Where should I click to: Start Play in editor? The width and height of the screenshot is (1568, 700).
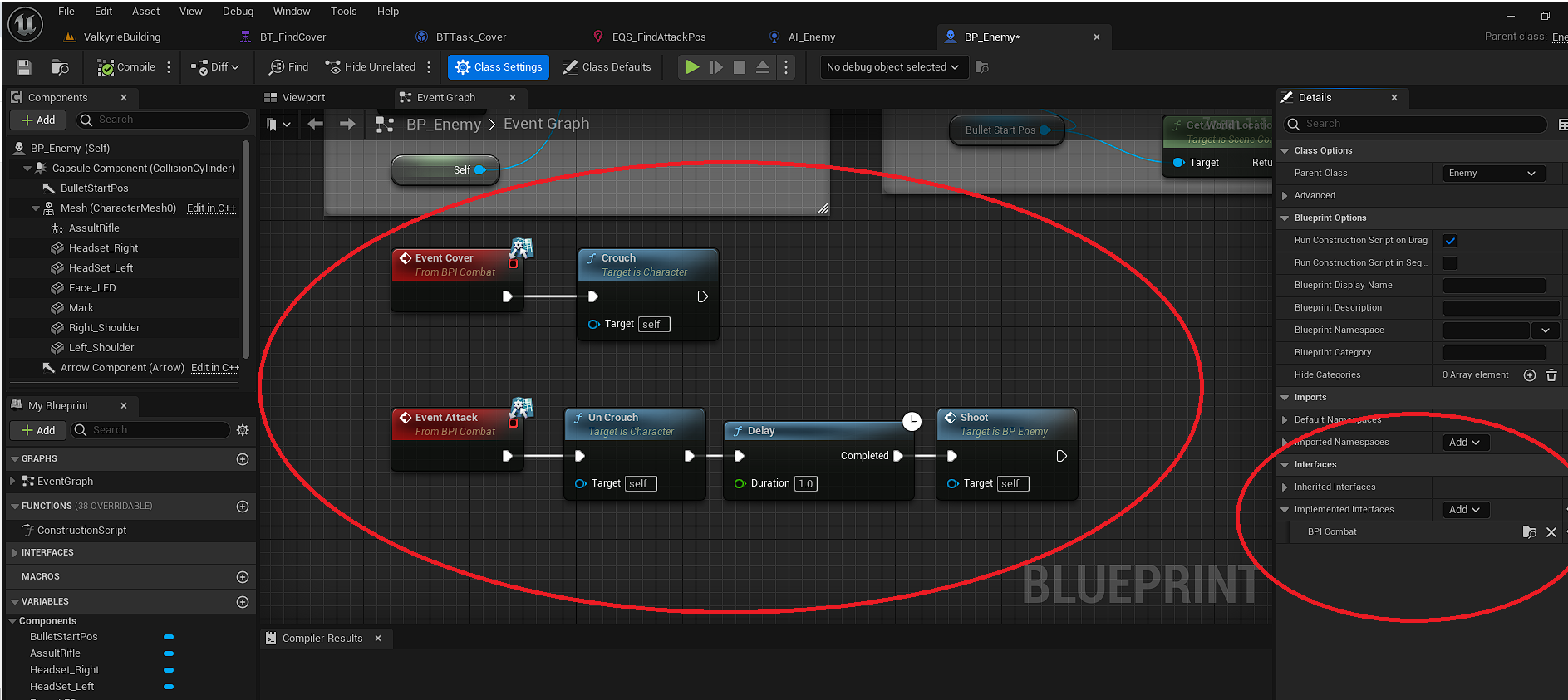tap(692, 67)
